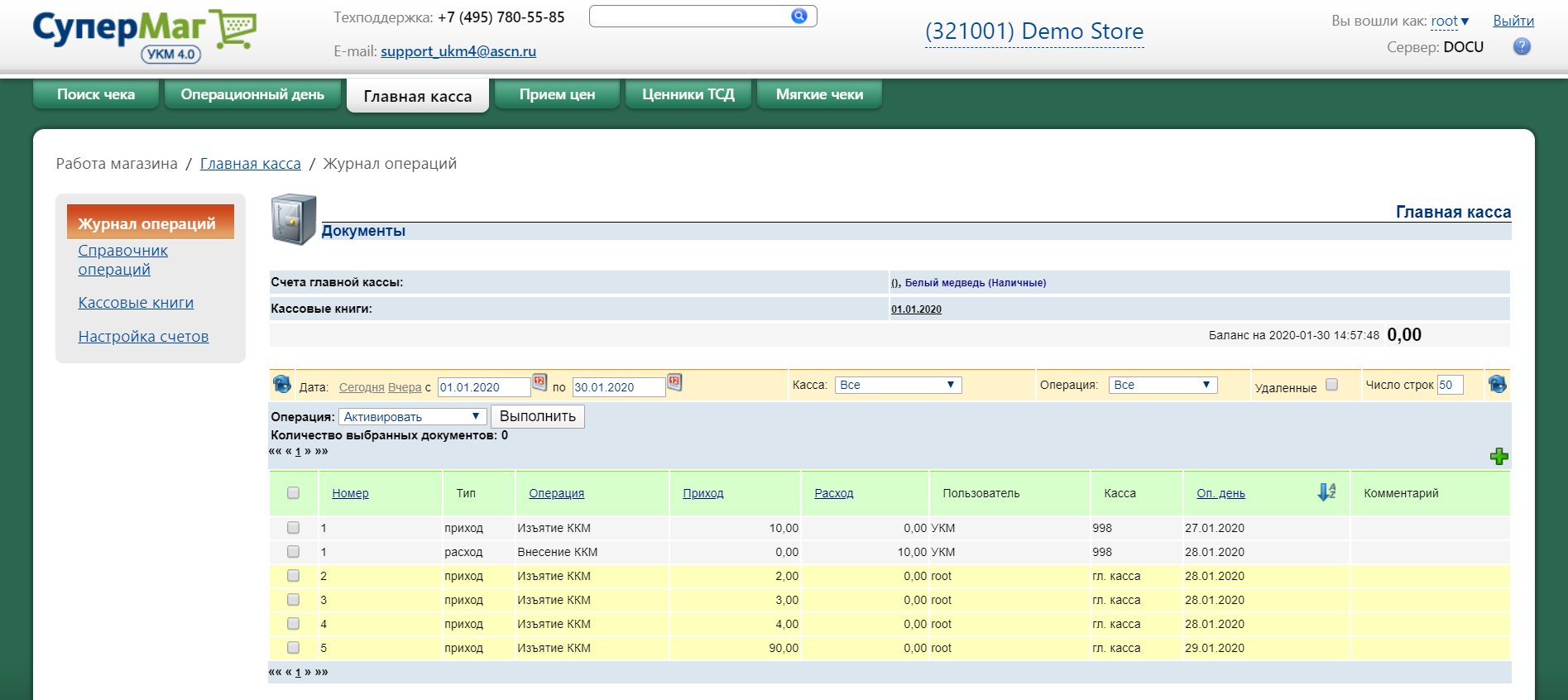Open the help question mark icon
The image size is (1568, 700).
tap(1522, 46)
